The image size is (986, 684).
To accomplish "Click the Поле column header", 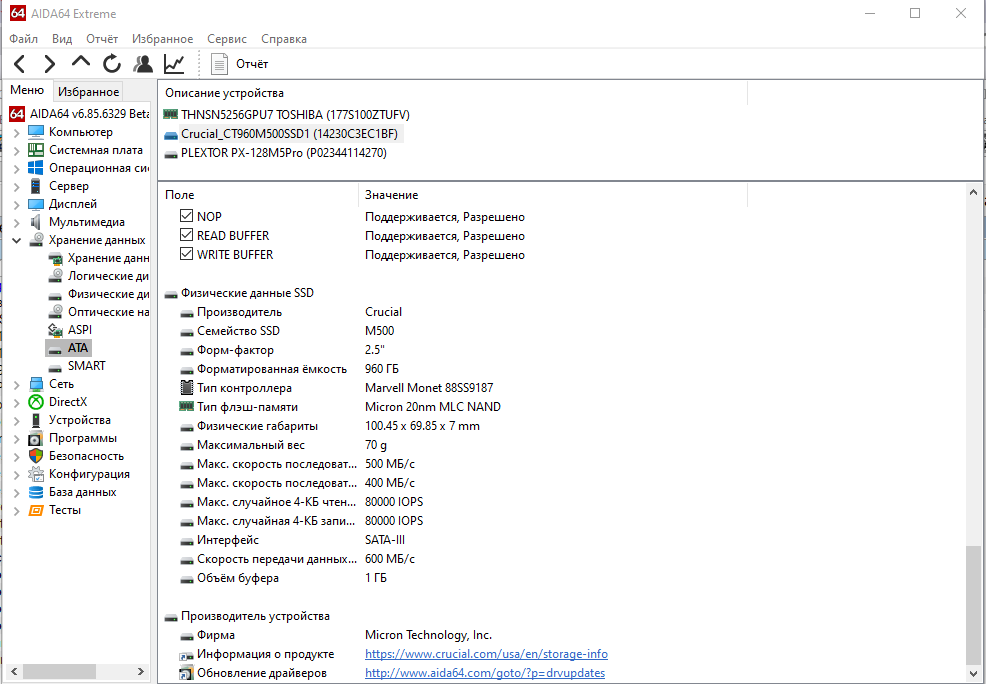I will (258, 195).
